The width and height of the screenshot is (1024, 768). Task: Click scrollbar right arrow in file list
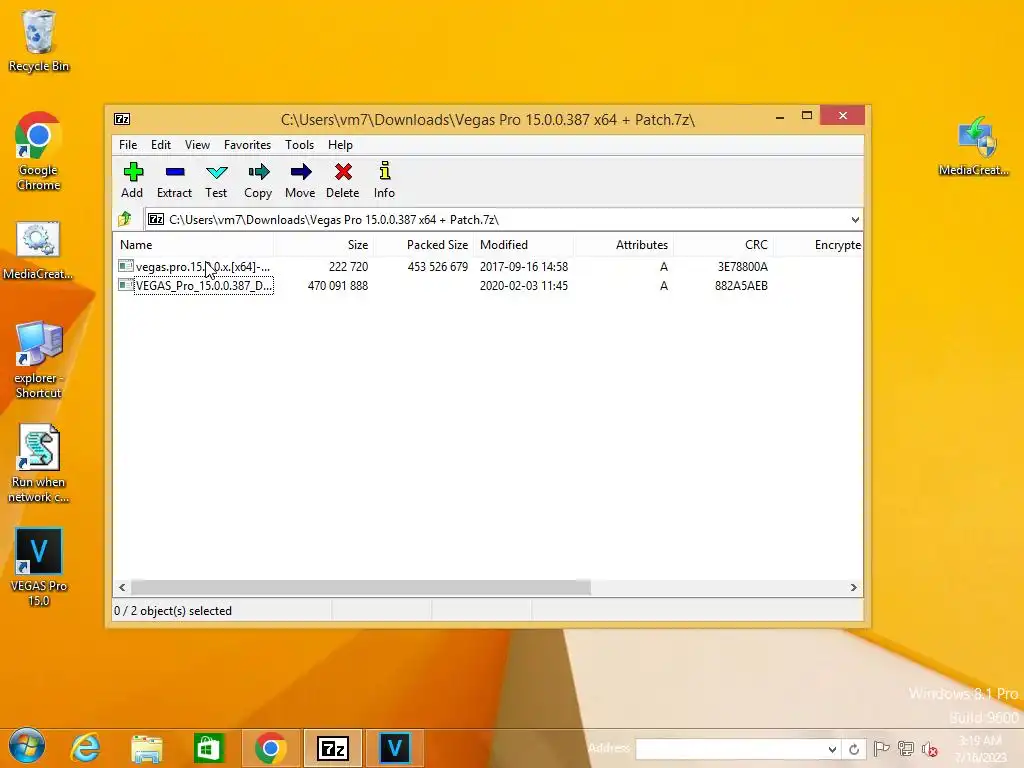(854, 588)
